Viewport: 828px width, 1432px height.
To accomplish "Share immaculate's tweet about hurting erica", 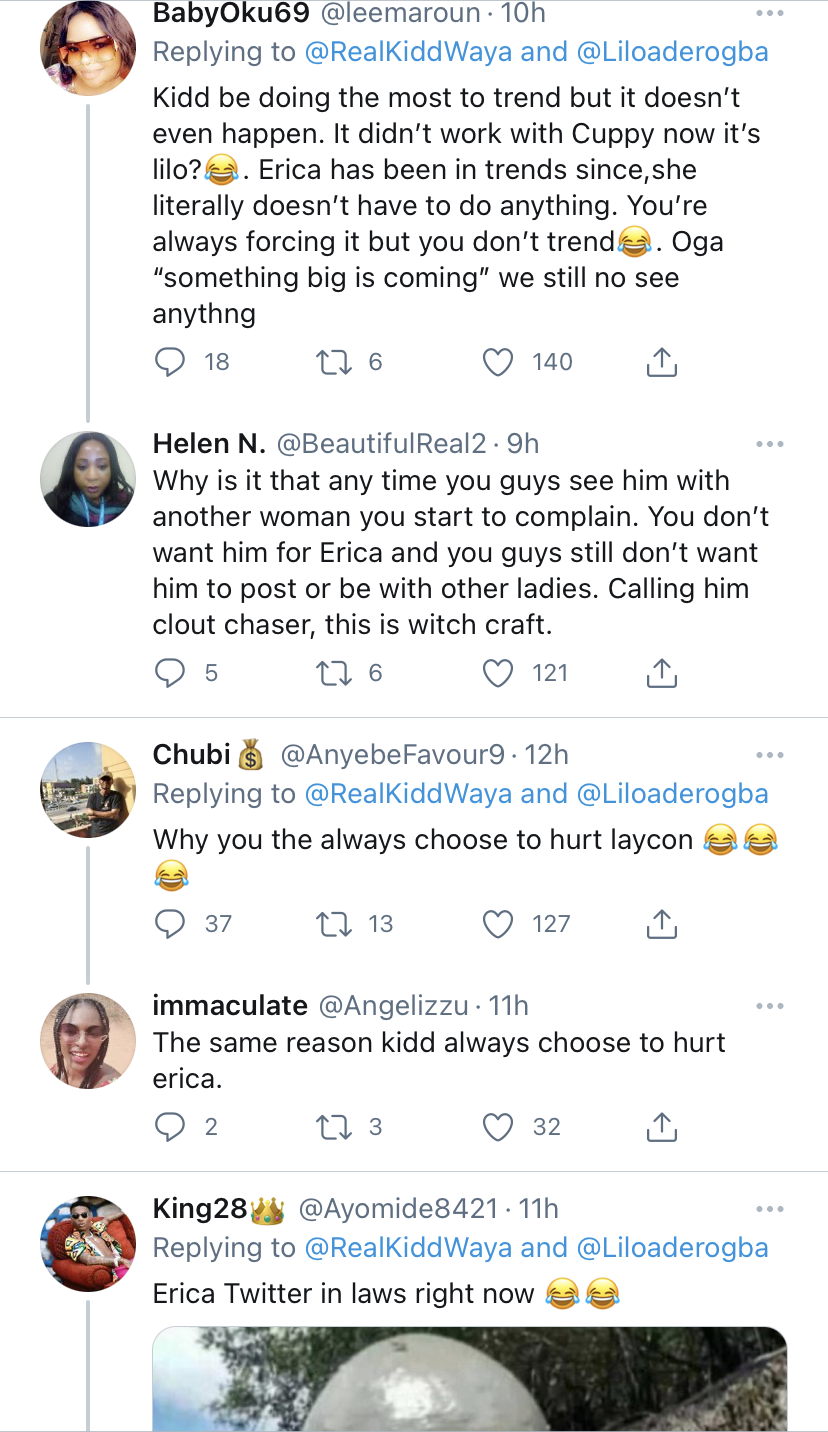I will pyautogui.click(x=661, y=1128).
